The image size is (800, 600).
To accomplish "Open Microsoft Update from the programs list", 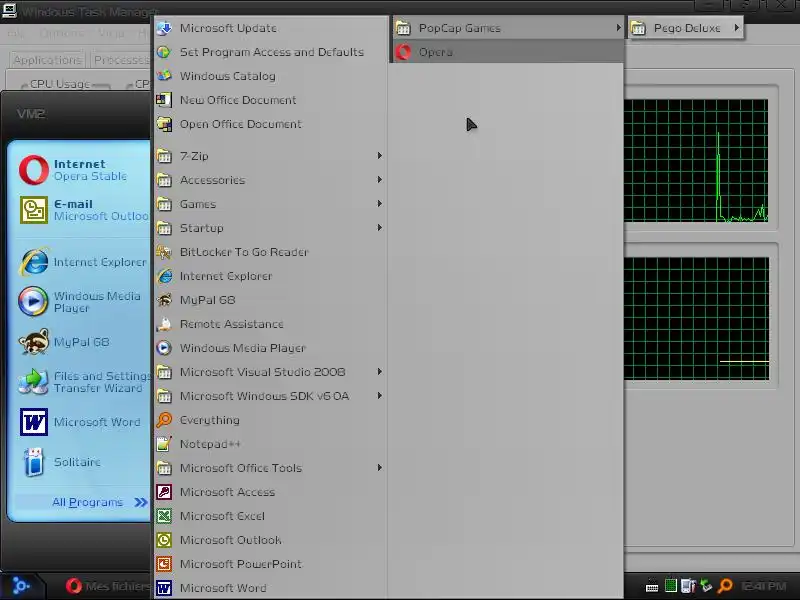I will click(x=270, y=28).
